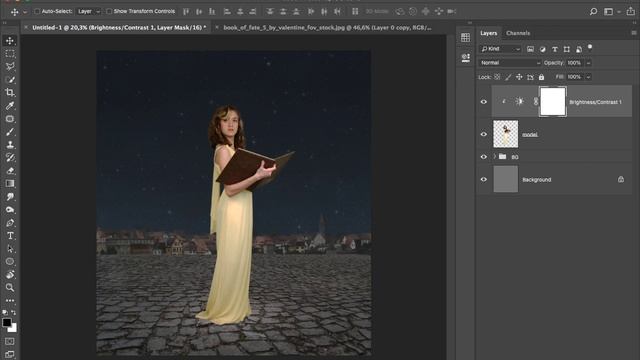This screenshot has height=360, width=640.
Task: Select the Path Selection tool
Action: point(10,249)
